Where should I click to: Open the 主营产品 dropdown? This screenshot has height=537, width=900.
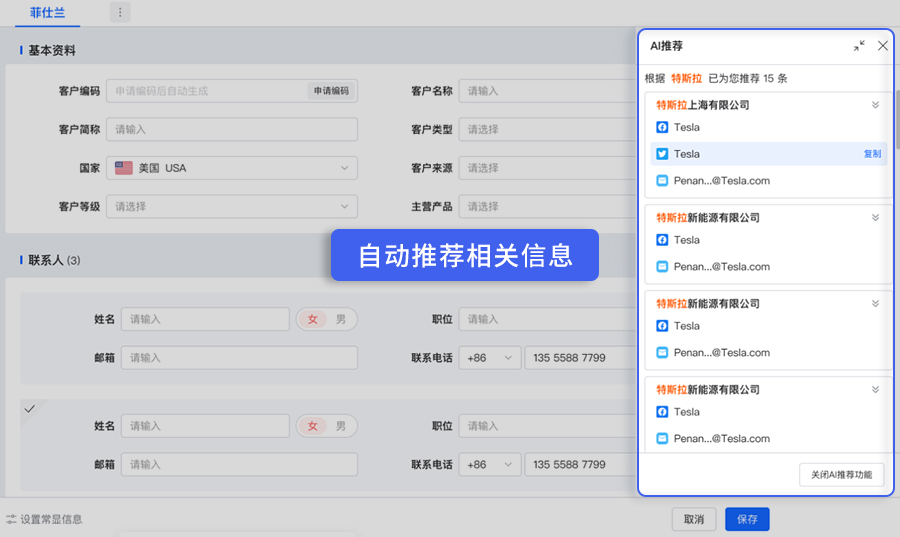coord(548,207)
